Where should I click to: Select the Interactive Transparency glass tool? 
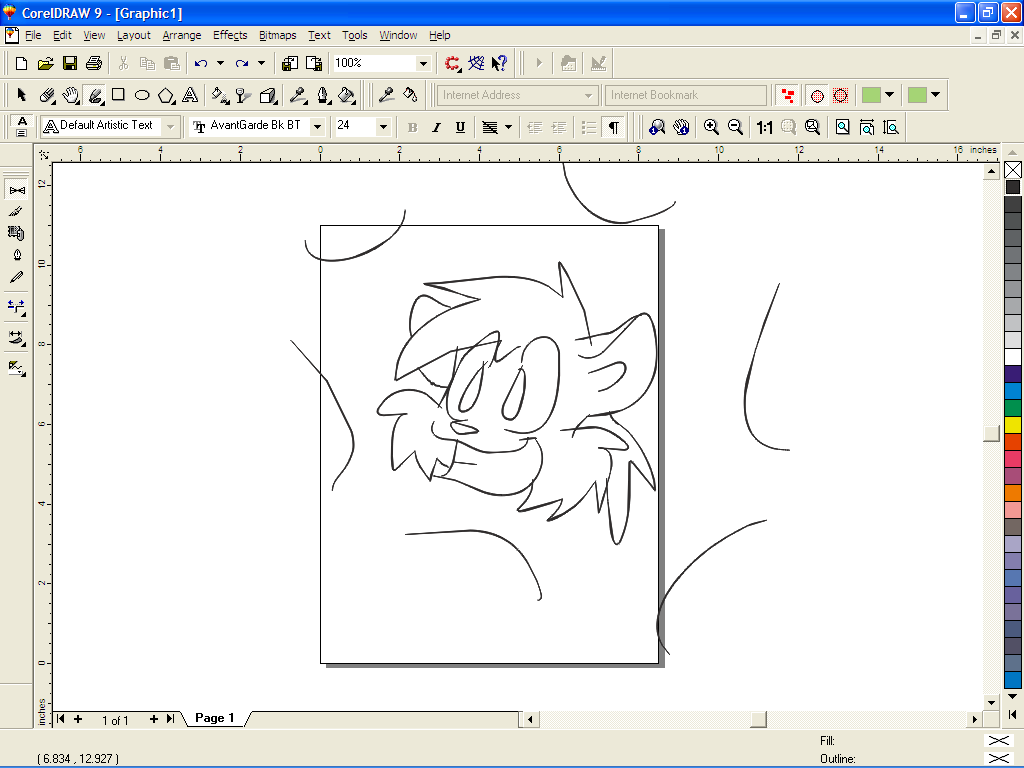244,95
